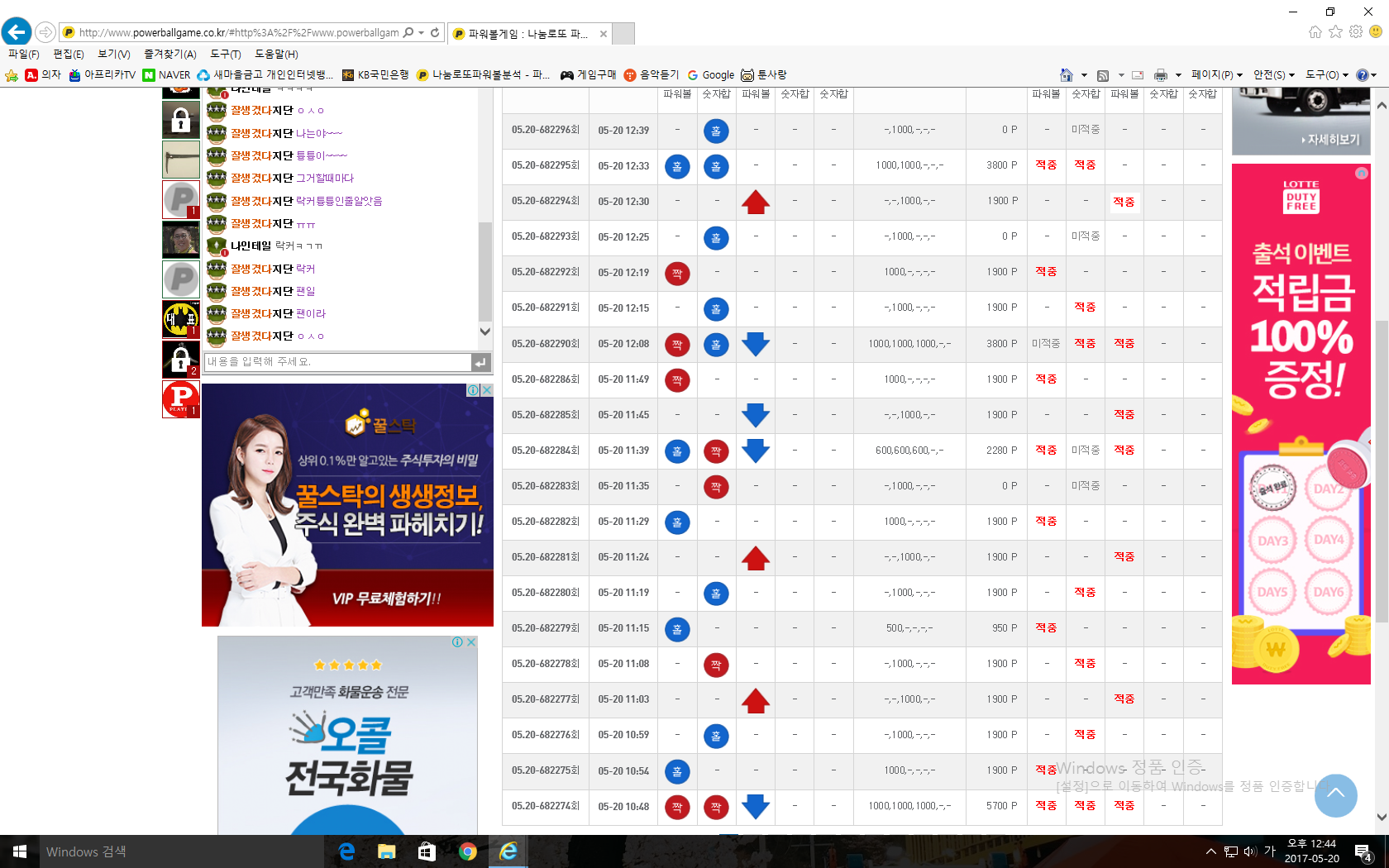Click the RSS feeds icon in command bar
This screenshot has height=868, width=1389.
(x=1103, y=75)
